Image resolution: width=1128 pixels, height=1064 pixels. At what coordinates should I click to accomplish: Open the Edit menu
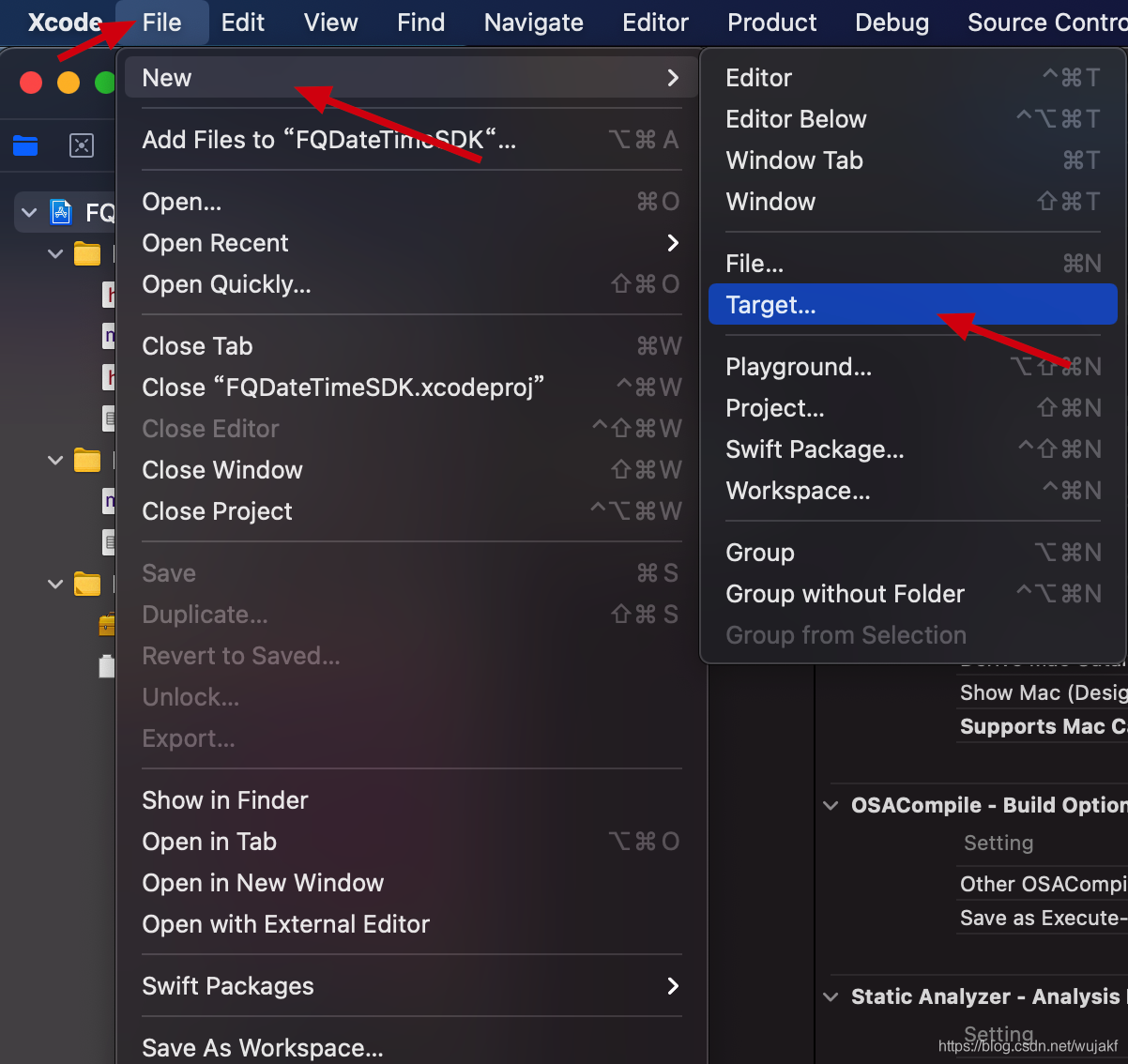243,23
